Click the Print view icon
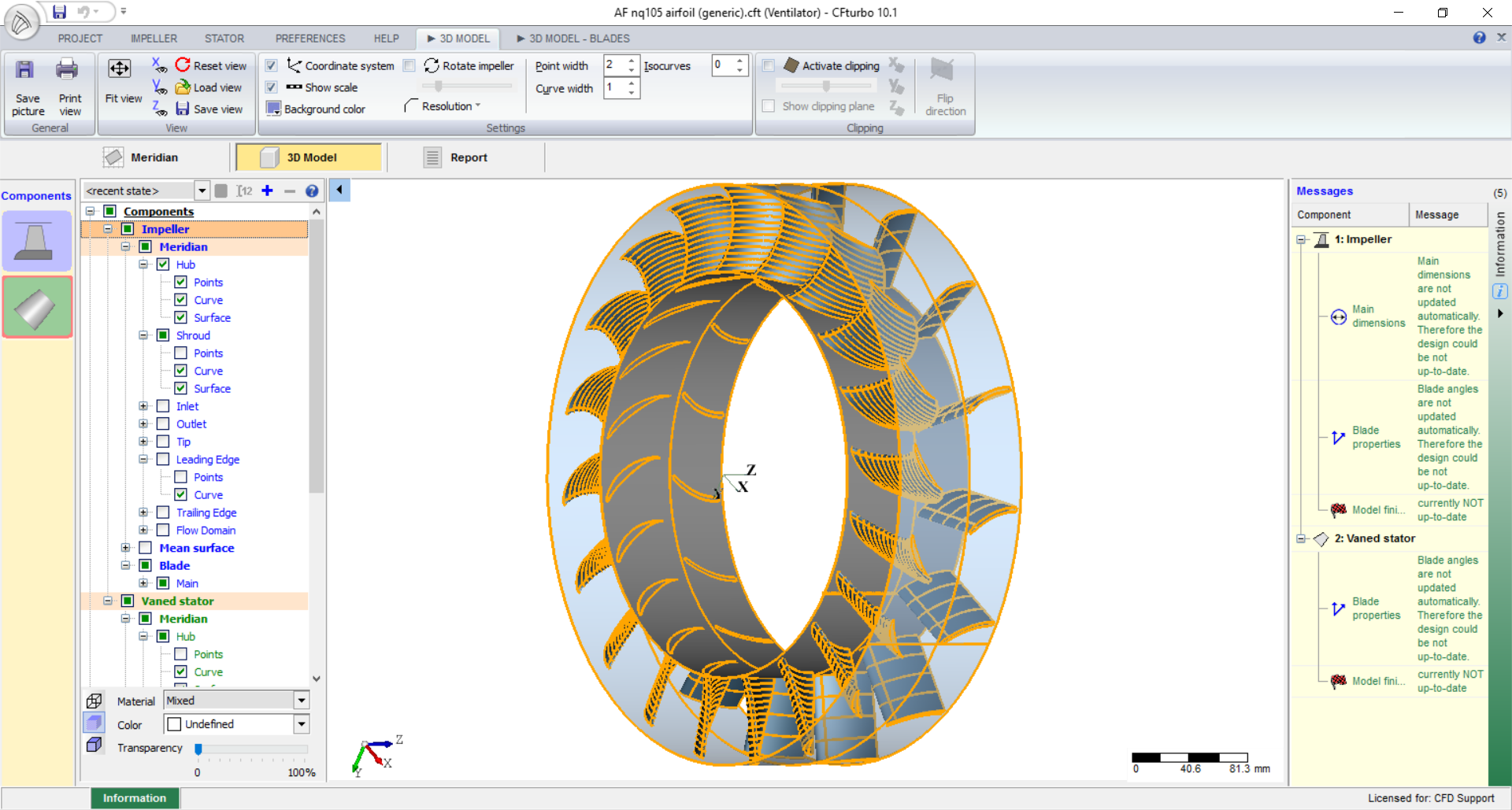The height and width of the screenshot is (810, 1512). point(68,71)
